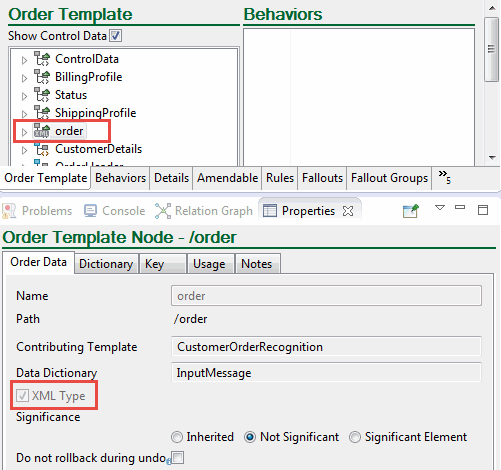
Task: Click the Status node icon
Action: pos(42,95)
